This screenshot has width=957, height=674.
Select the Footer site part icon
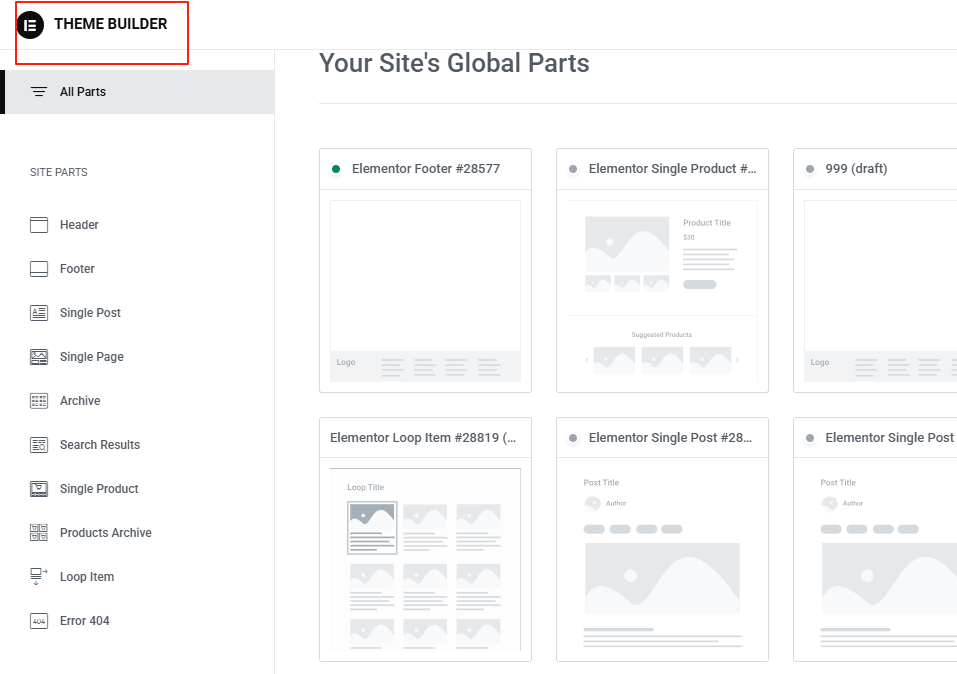[x=39, y=269]
